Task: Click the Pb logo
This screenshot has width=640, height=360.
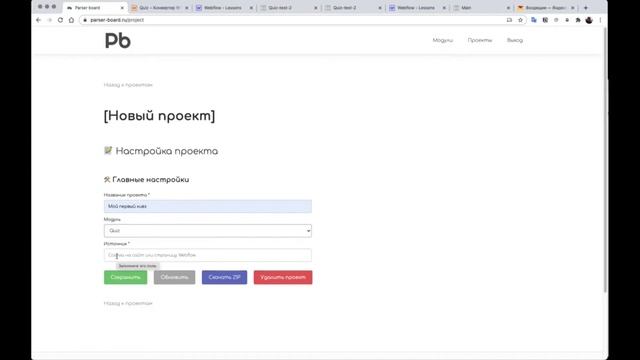Action: click(x=118, y=40)
